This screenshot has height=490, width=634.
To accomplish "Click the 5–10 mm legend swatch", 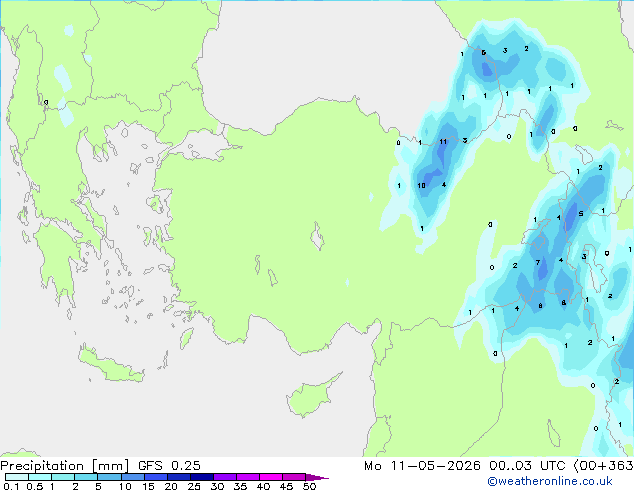I will (x=109, y=477).
